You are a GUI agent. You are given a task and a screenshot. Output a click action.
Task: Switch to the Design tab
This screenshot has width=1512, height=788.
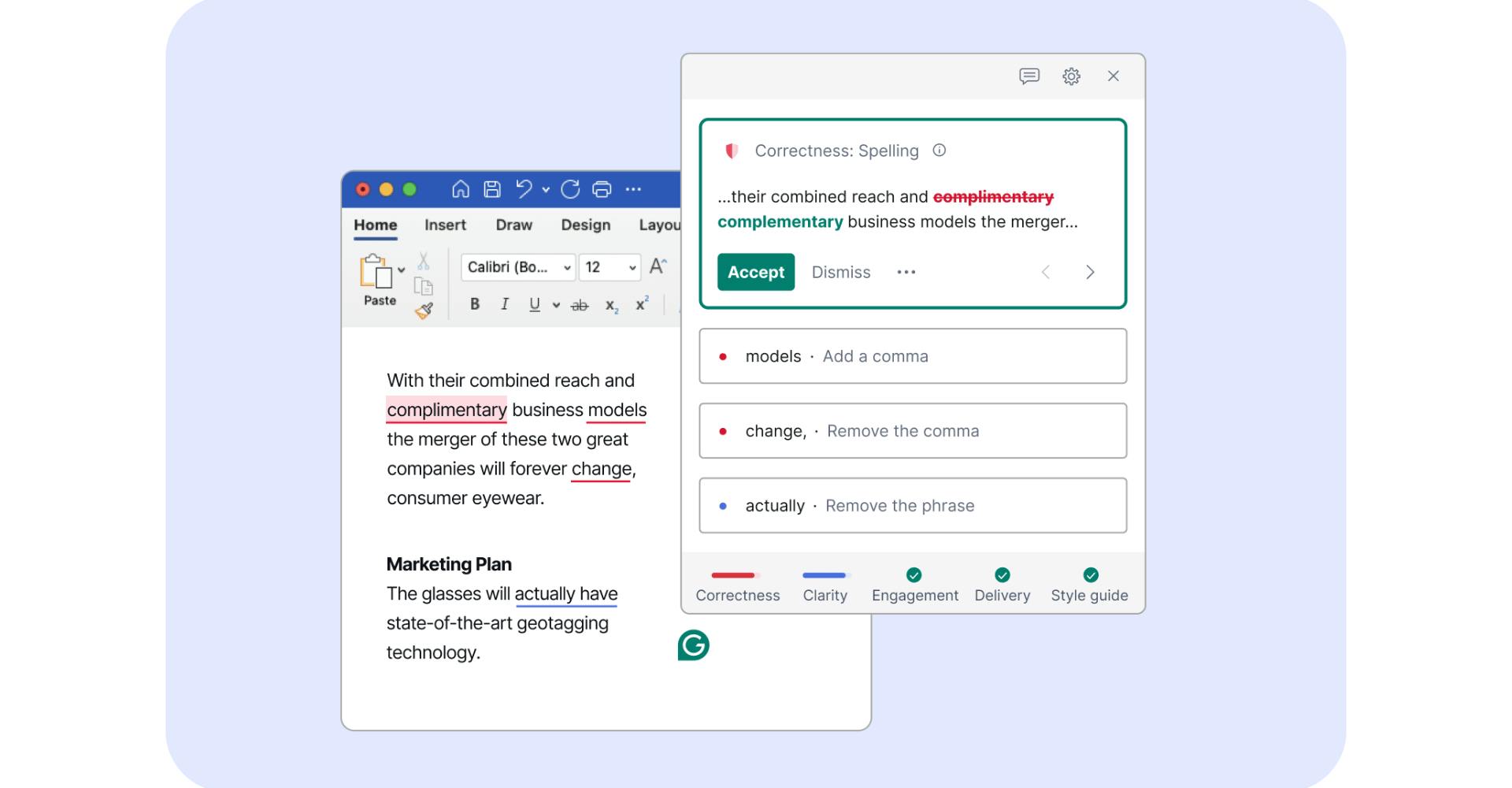pyautogui.click(x=584, y=225)
